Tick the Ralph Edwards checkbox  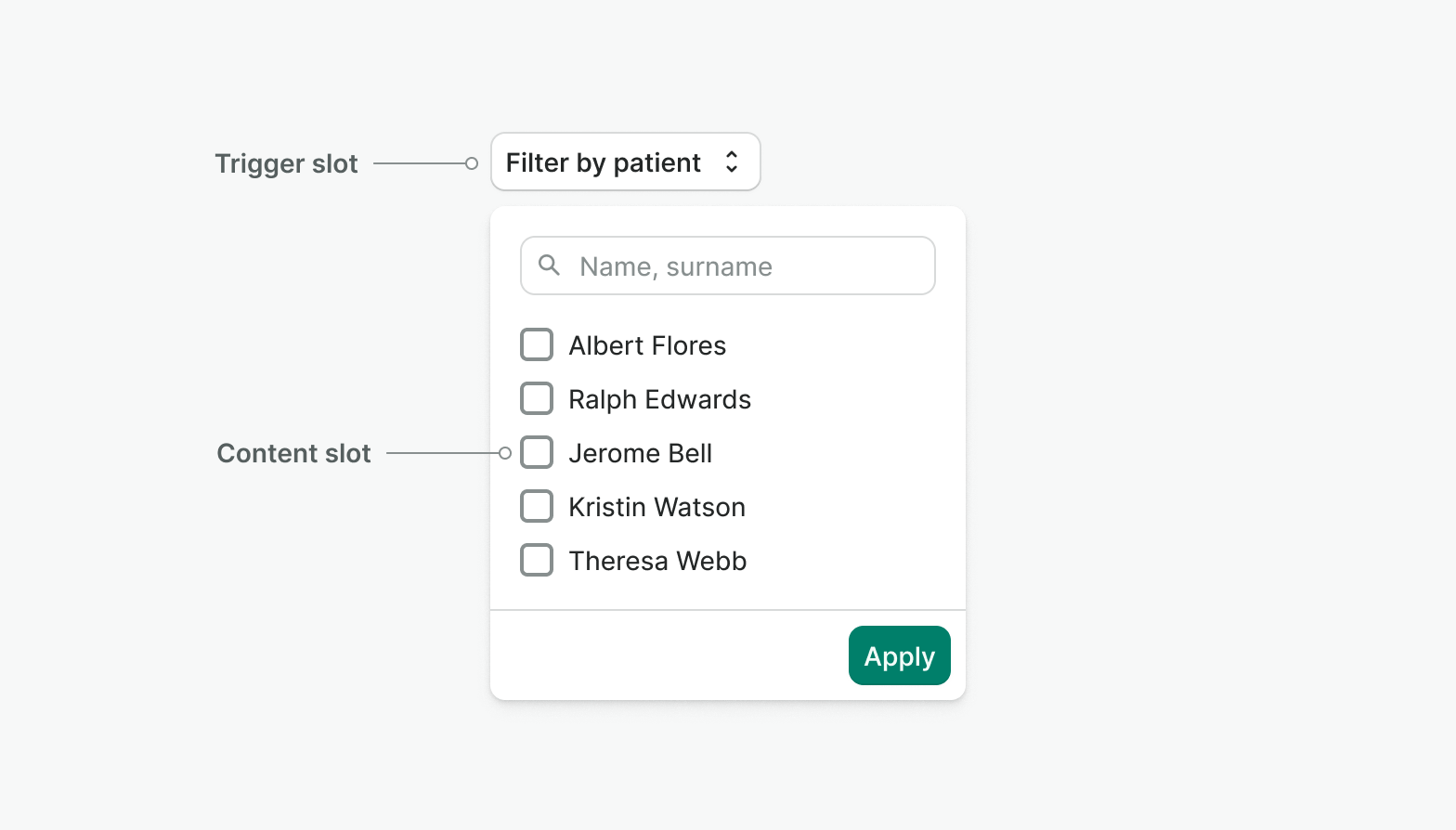pos(537,398)
